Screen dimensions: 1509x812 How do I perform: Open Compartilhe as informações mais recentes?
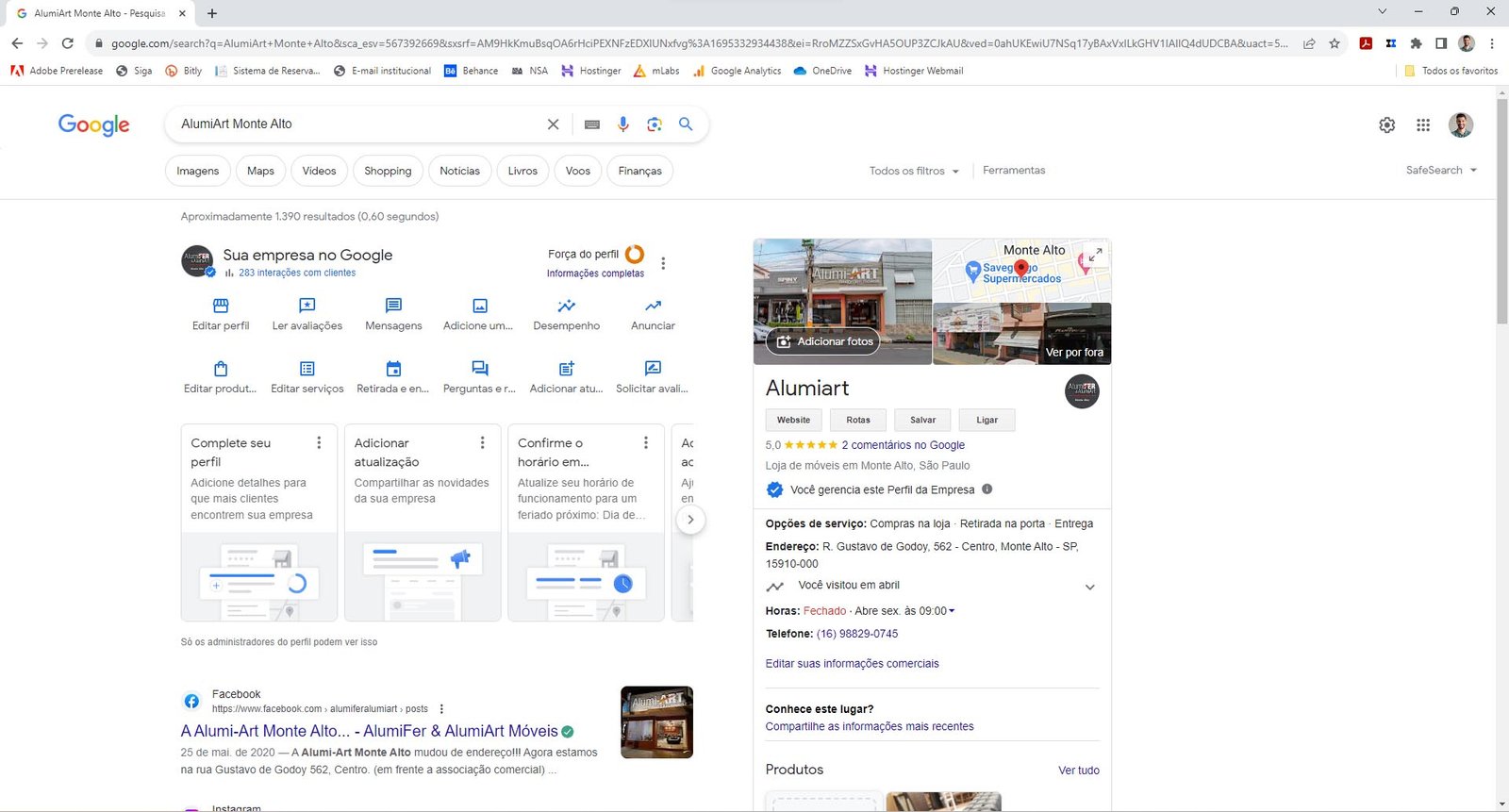869,727
